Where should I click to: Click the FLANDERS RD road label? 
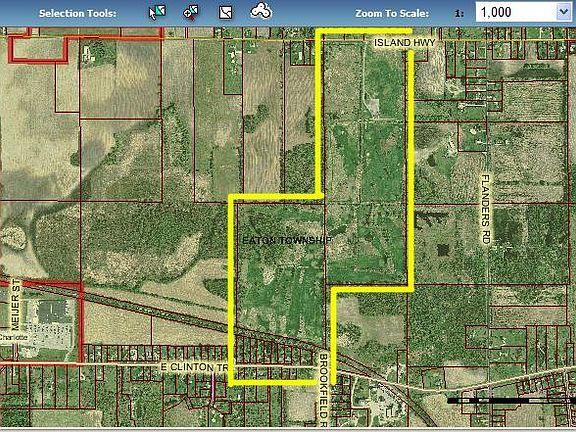tap(486, 209)
